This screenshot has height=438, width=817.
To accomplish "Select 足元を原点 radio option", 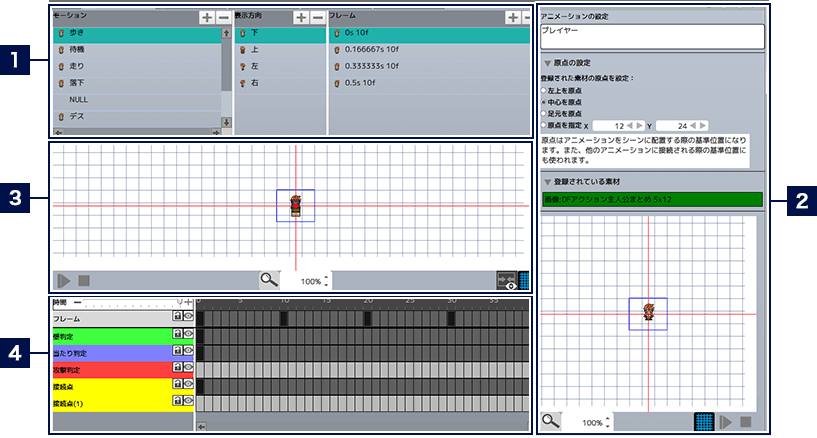I will [x=543, y=113].
